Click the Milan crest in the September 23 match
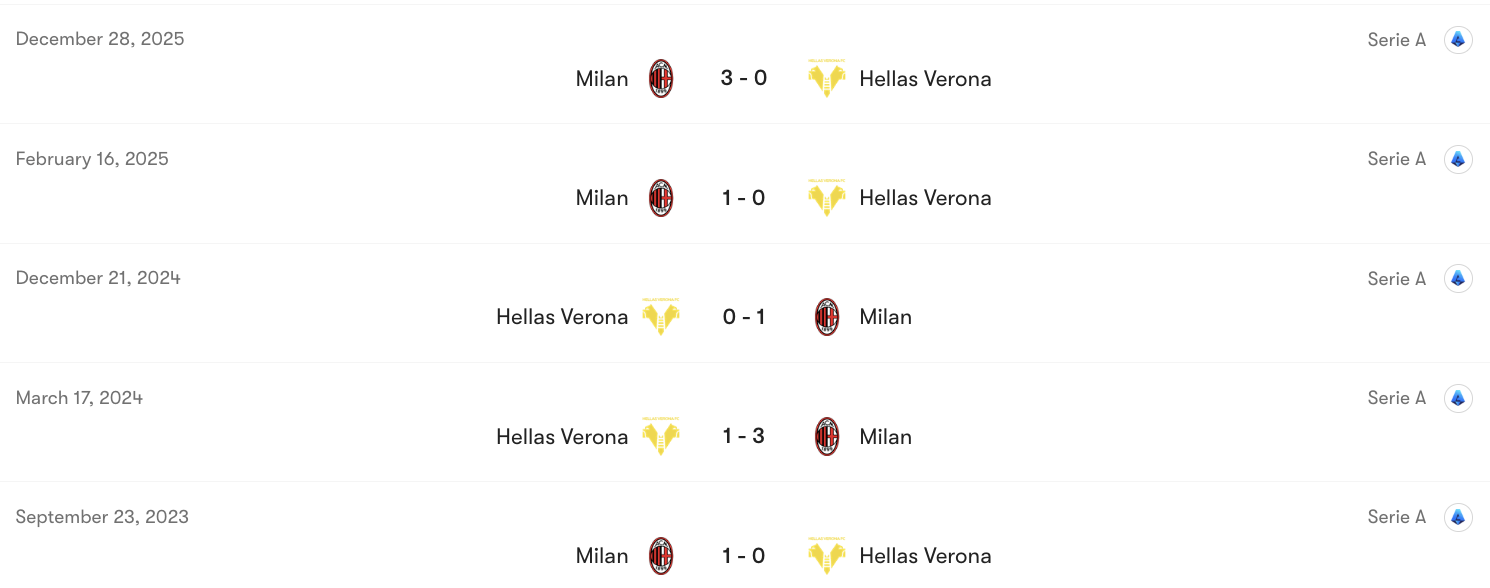 [659, 555]
